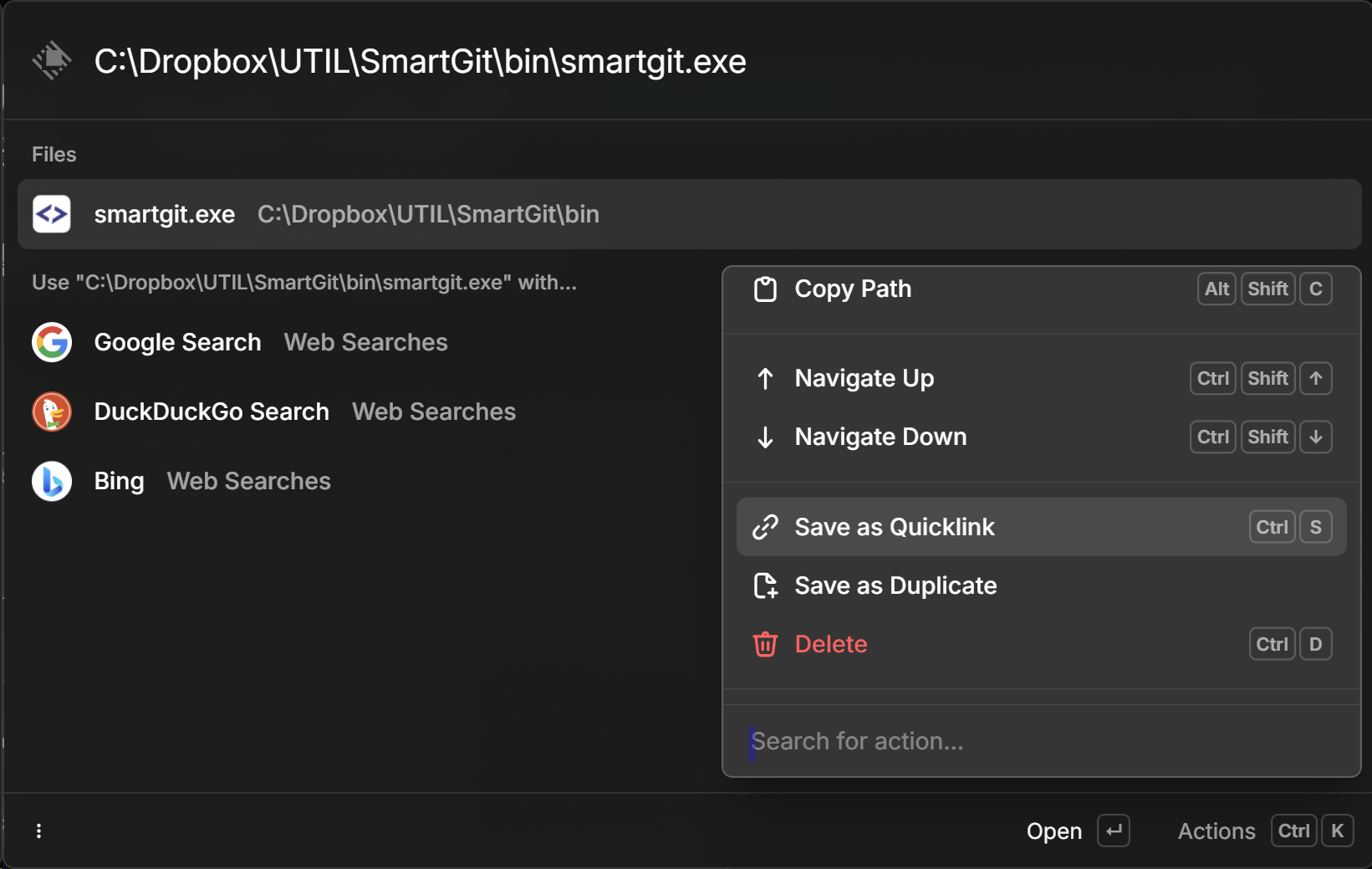
Task: Click the C:\Dropbox\UTIL\SmartGit\bin path subtitle
Action: pyautogui.click(x=428, y=214)
